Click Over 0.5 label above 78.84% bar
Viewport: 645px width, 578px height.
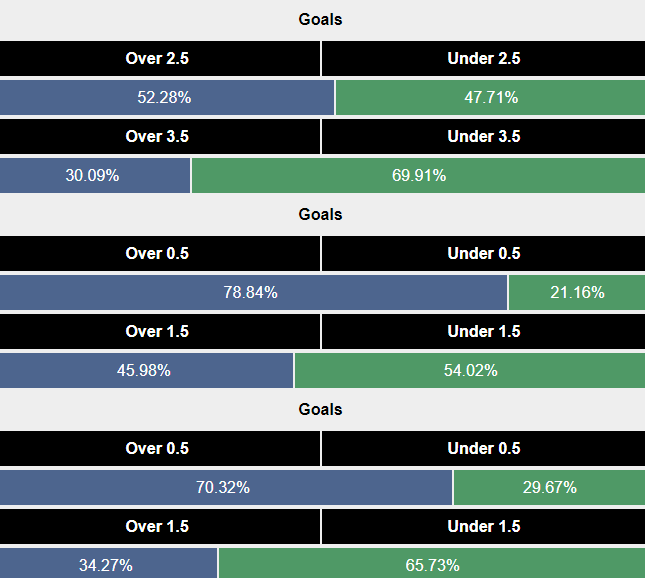click(x=157, y=253)
